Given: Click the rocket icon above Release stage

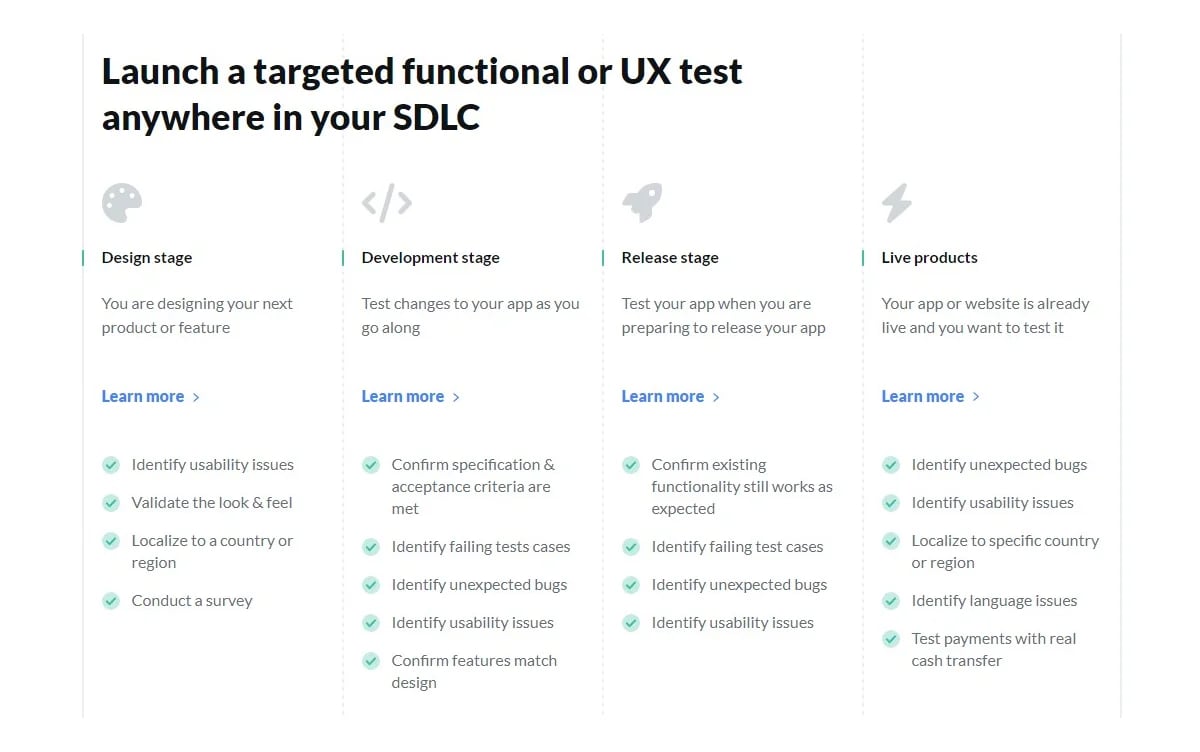Looking at the screenshot, I should (x=642, y=200).
